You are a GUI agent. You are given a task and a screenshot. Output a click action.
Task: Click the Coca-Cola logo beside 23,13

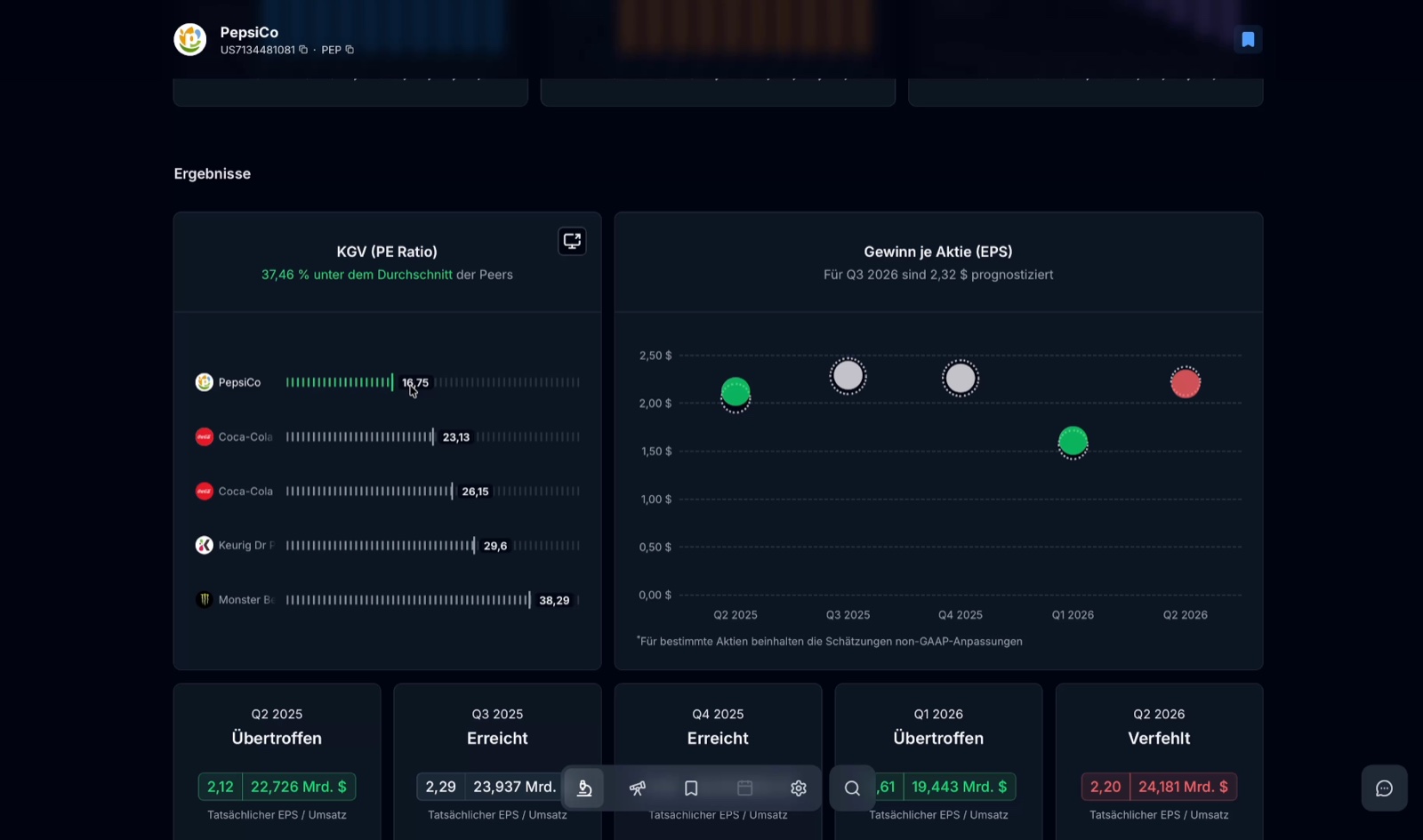pyautogui.click(x=205, y=437)
